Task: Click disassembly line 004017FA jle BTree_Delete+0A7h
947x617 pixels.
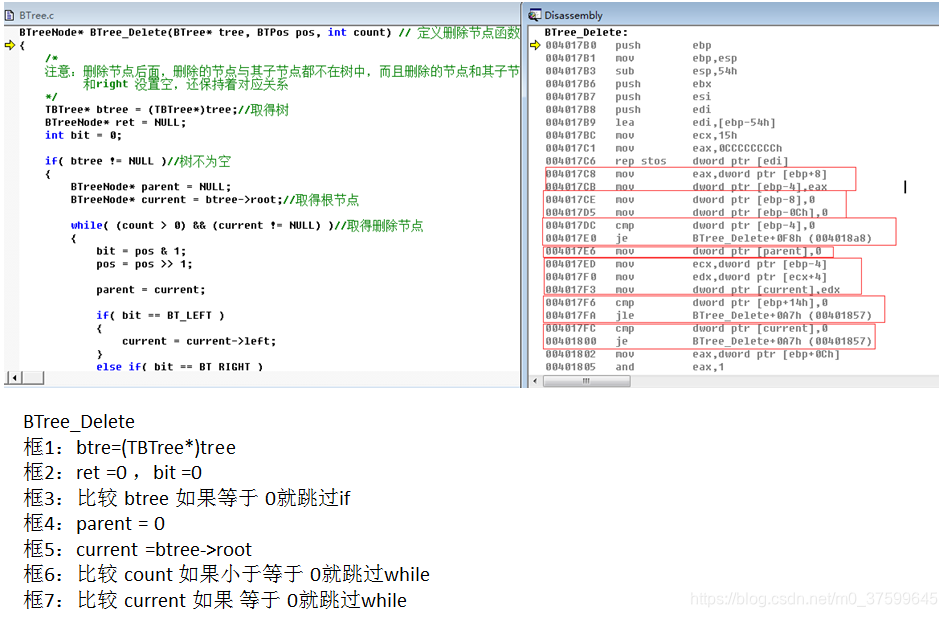Action: click(x=708, y=316)
